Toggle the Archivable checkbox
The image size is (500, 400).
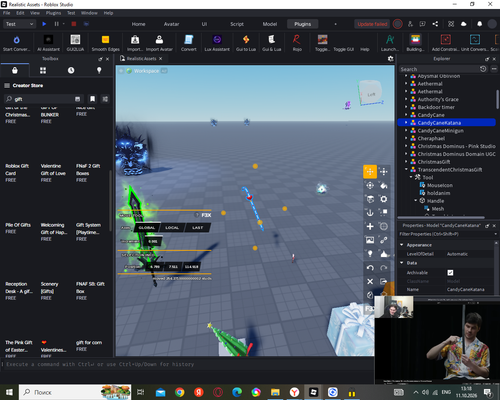tap(450, 273)
